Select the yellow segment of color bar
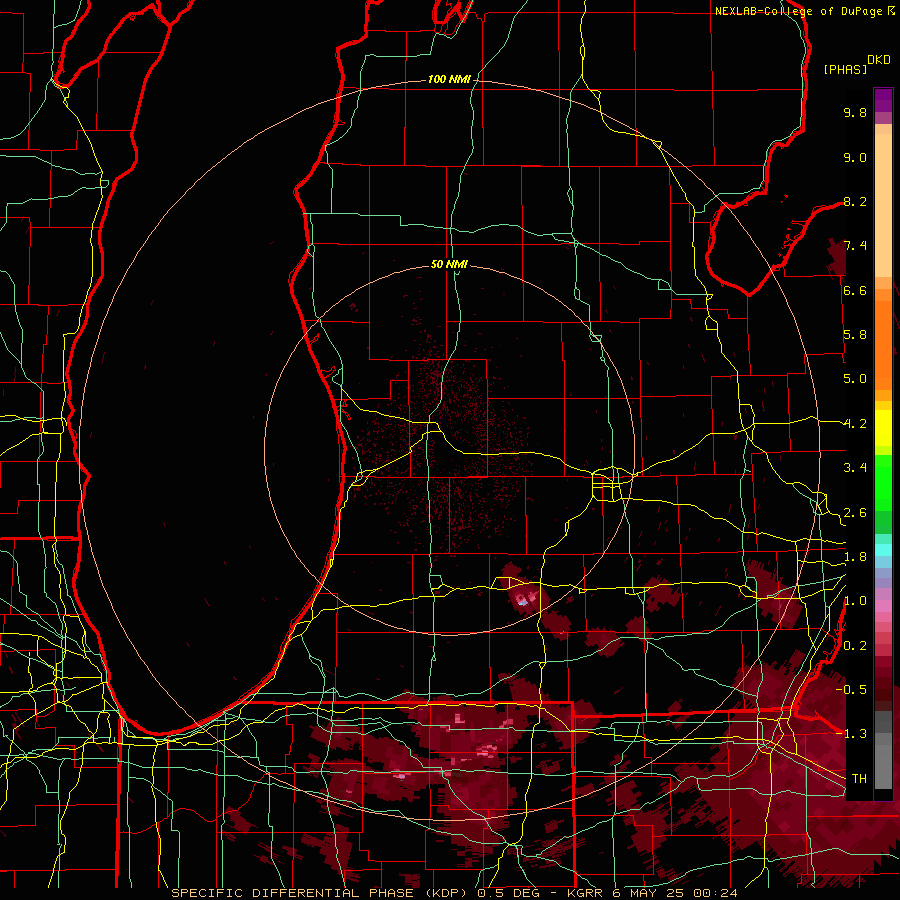 pyautogui.click(x=883, y=428)
